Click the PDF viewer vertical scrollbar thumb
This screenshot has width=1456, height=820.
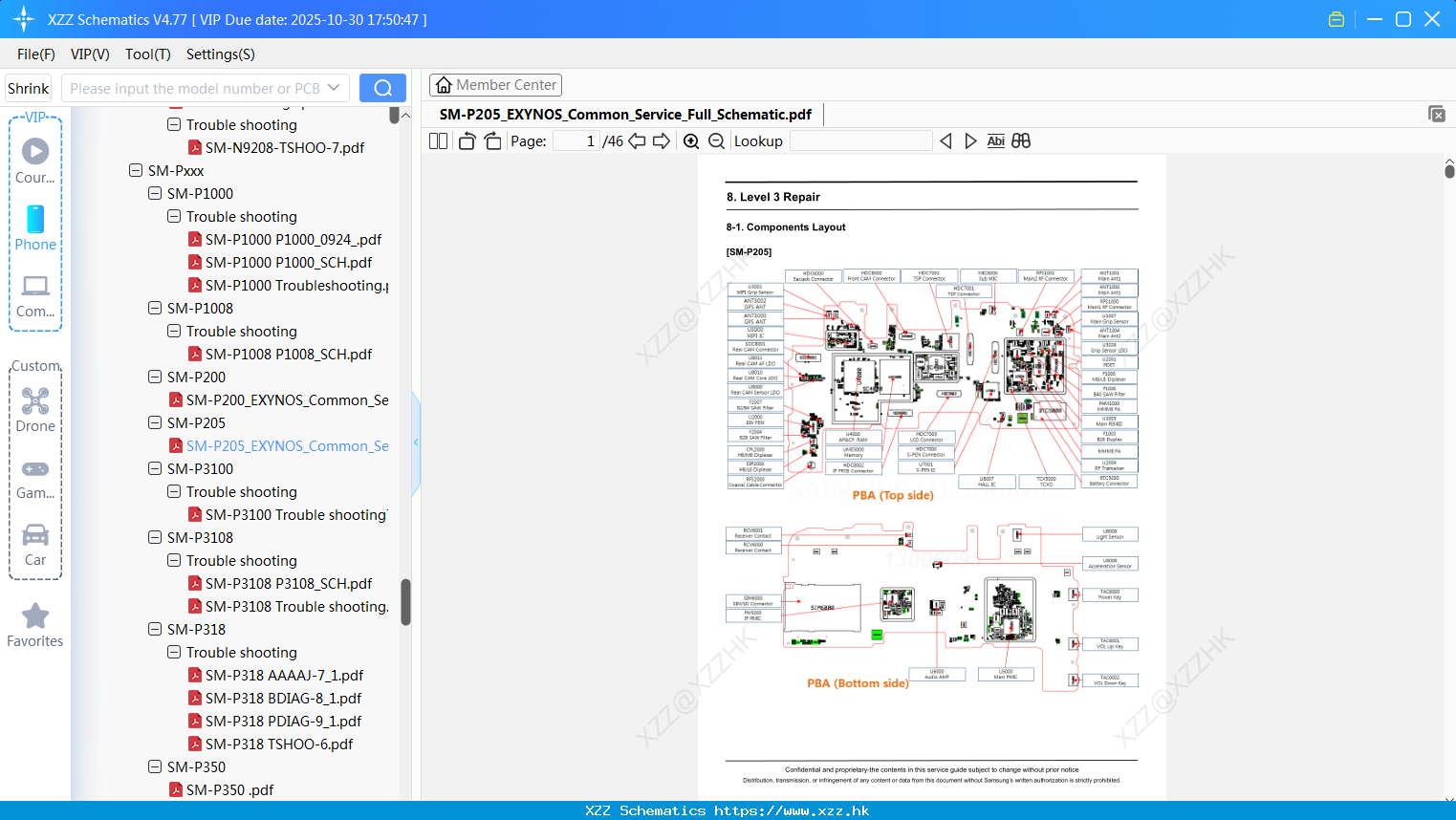click(x=1449, y=170)
